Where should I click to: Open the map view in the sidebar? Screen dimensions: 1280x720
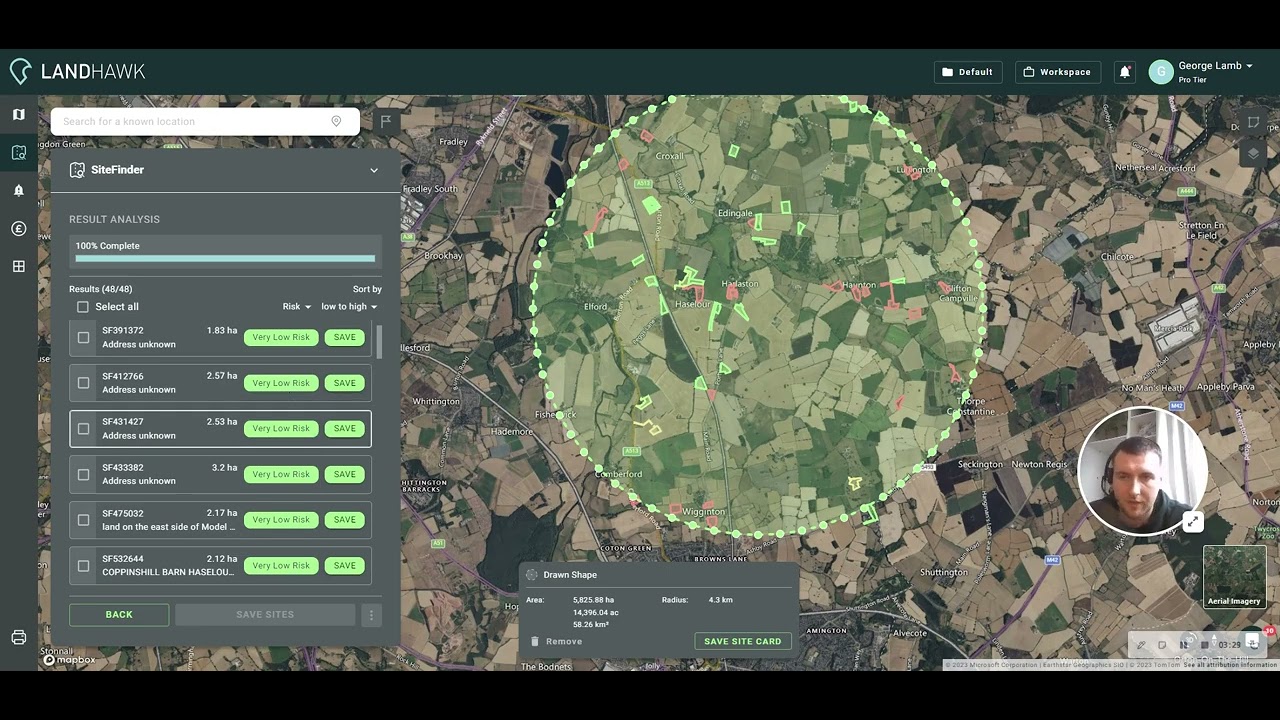pyautogui.click(x=18, y=115)
